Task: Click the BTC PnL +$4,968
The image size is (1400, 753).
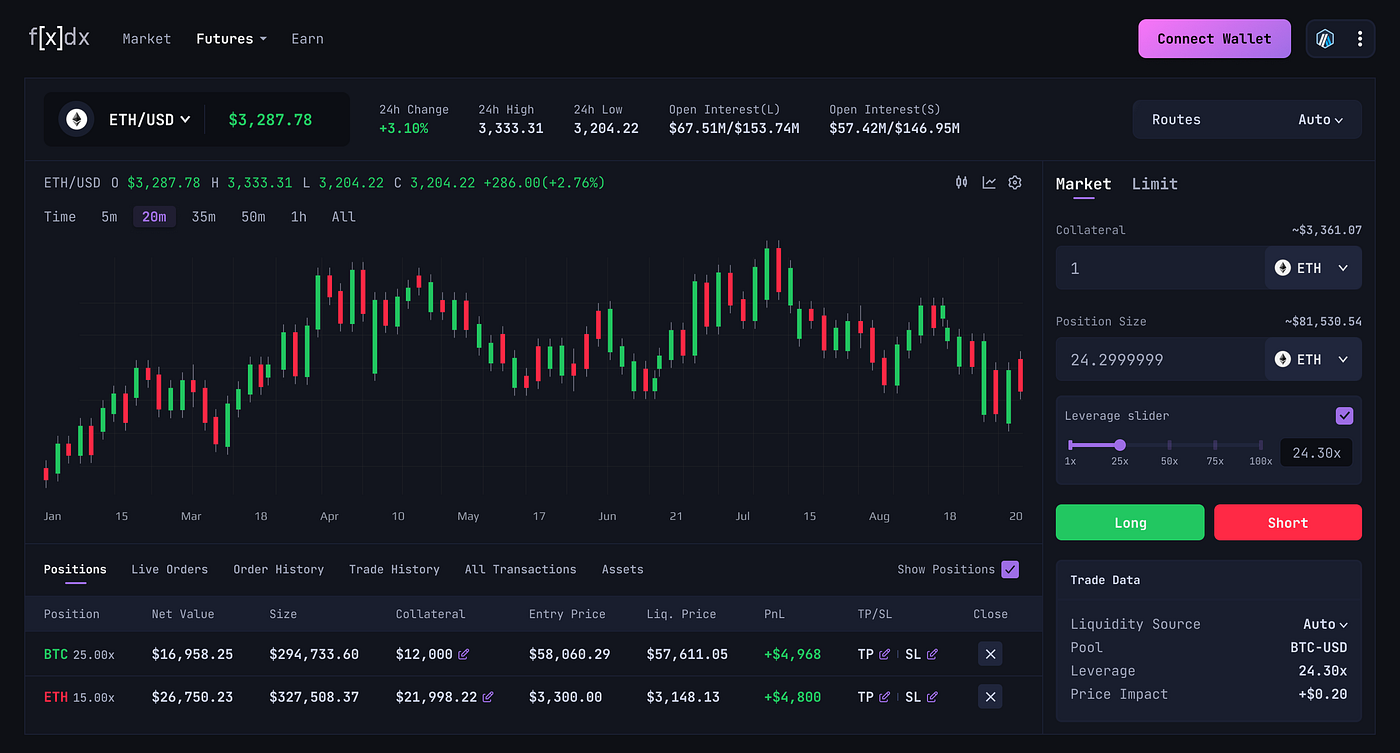Action: click(792, 654)
